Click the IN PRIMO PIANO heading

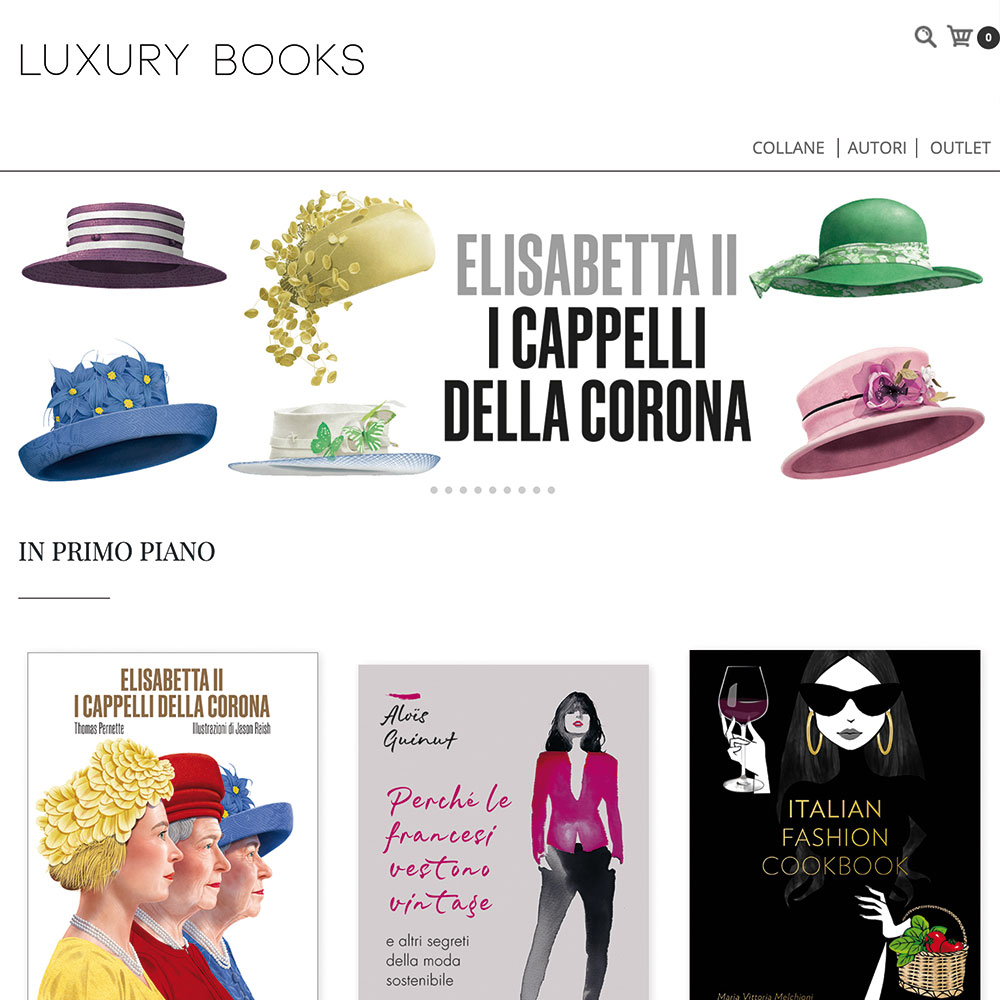coord(117,552)
